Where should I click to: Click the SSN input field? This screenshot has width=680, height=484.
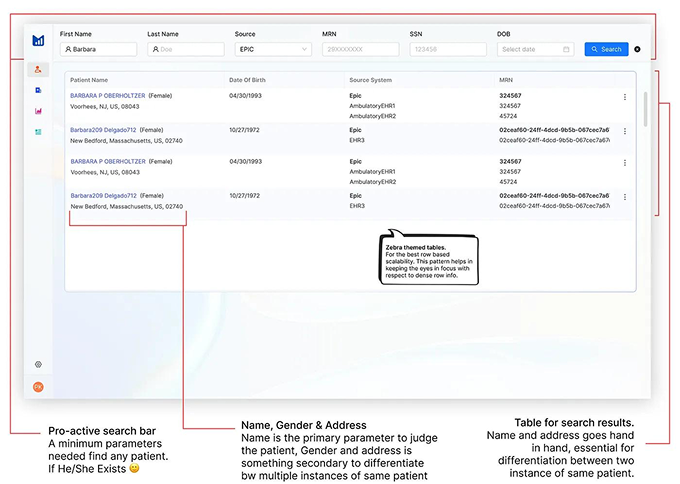point(448,49)
